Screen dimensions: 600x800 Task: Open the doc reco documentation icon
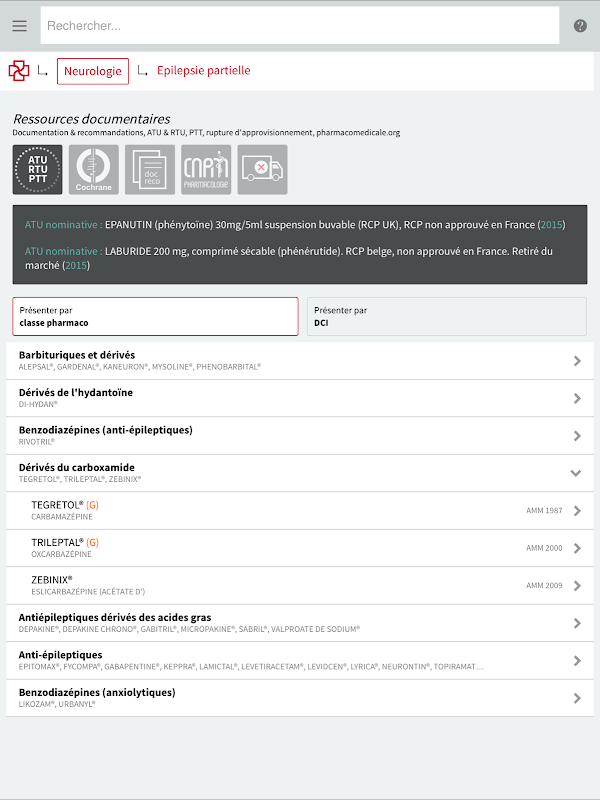tap(150, 170)
